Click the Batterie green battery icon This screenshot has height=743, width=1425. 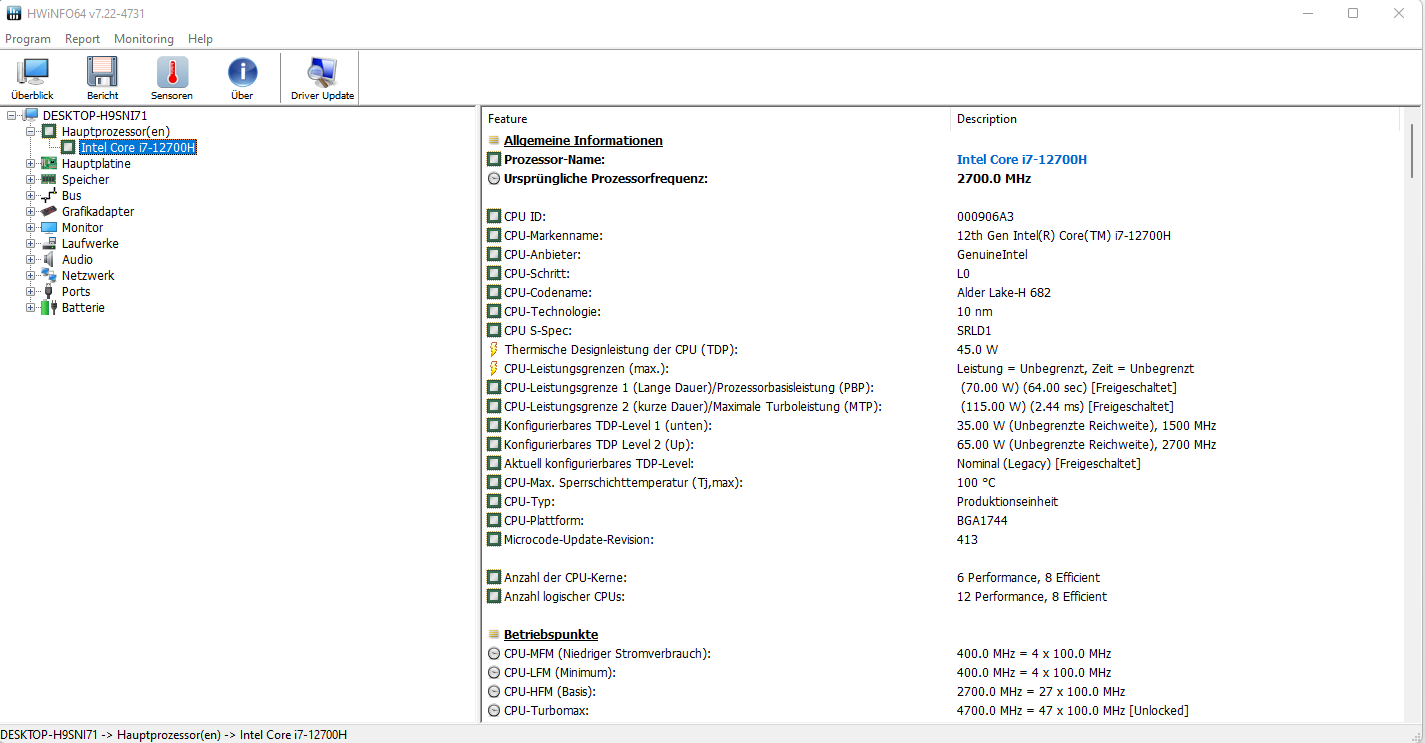[x=49, y=308]
